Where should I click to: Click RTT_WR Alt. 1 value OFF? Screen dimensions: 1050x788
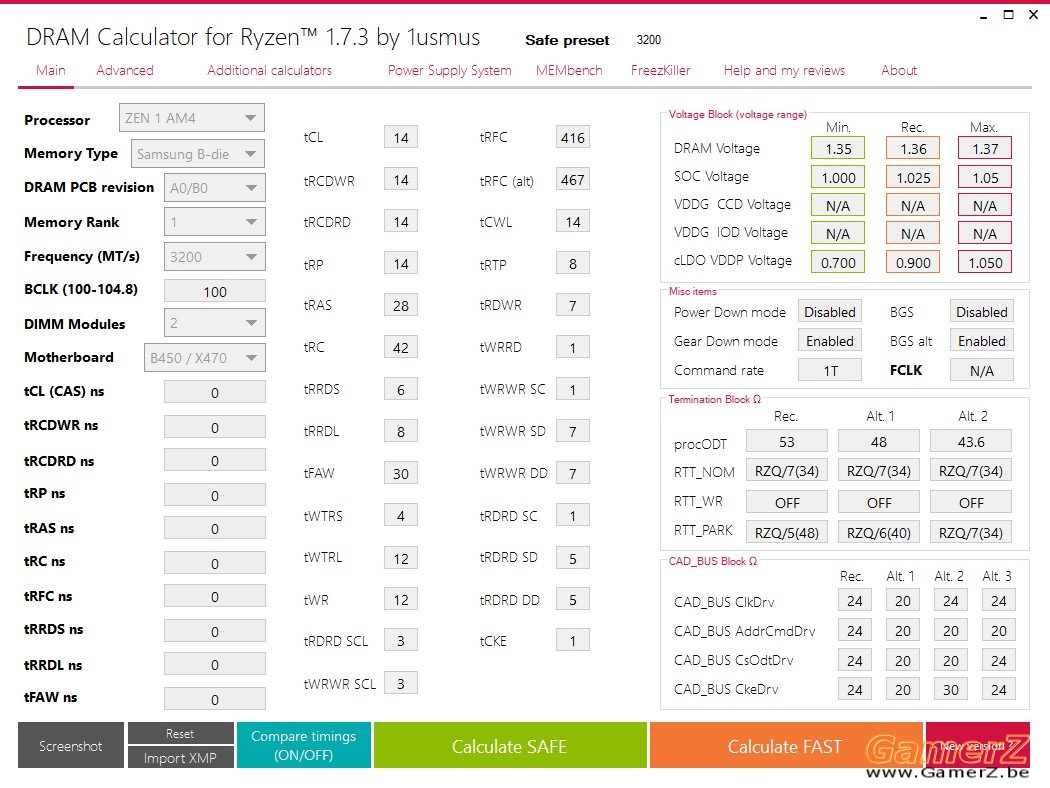(879, 502)
